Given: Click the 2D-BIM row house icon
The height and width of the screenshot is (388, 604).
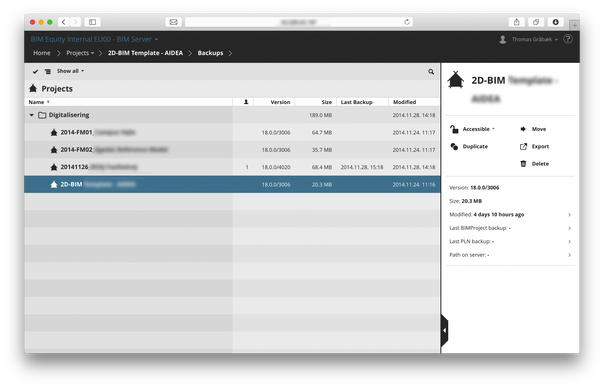Looking at the screenshot, I should [x=54, y=185].
